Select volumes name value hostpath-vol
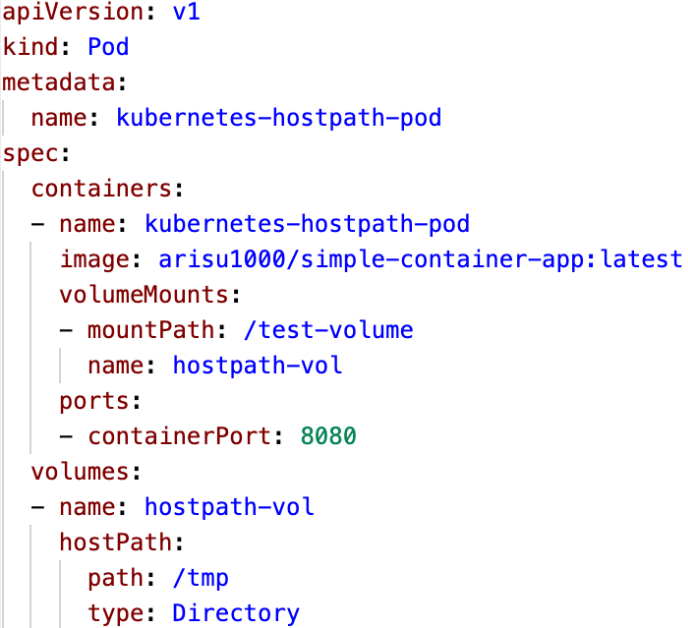Screen dimensions: 688x628 (x=229, y=508)
